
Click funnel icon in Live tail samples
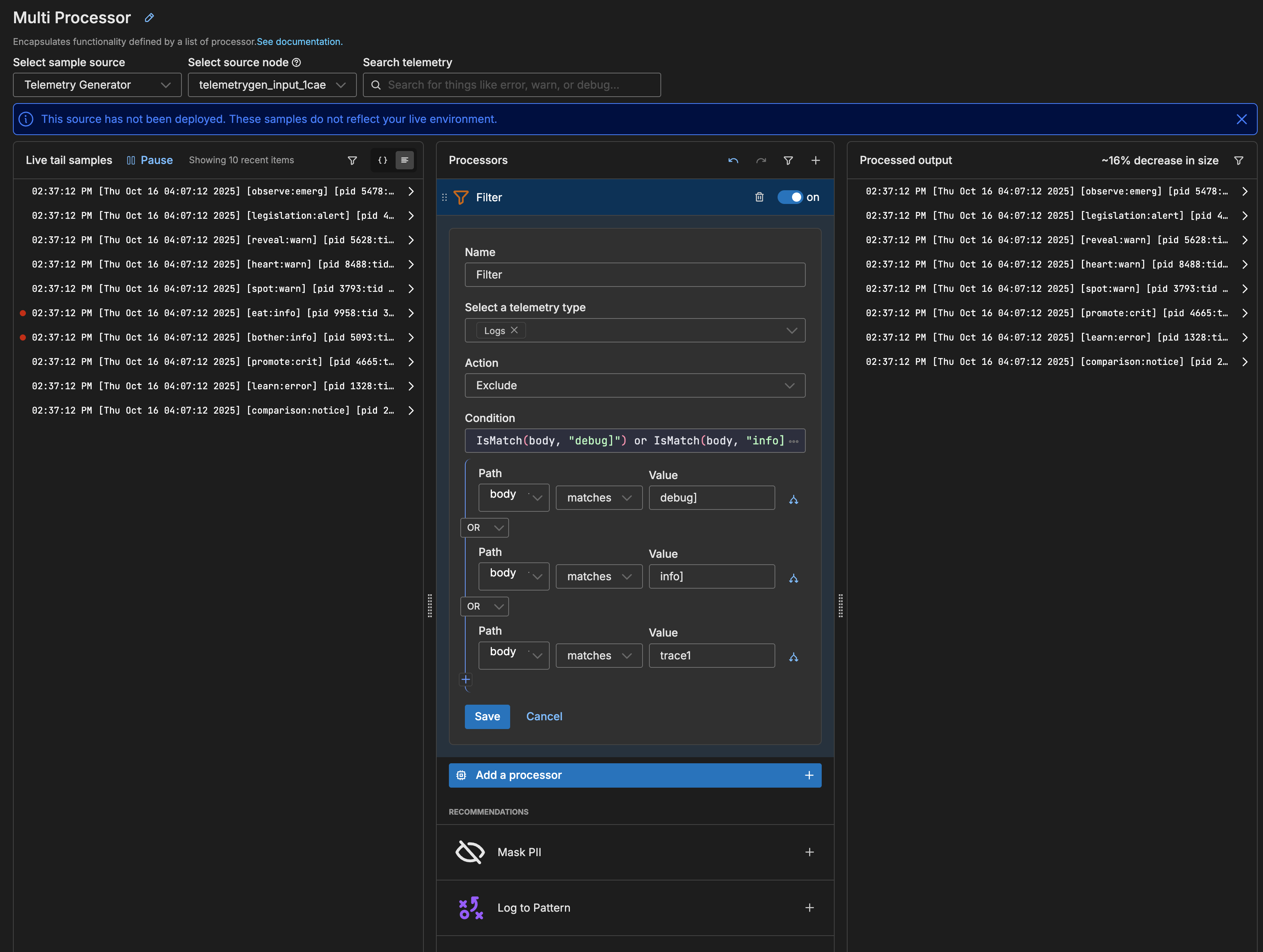352,161
